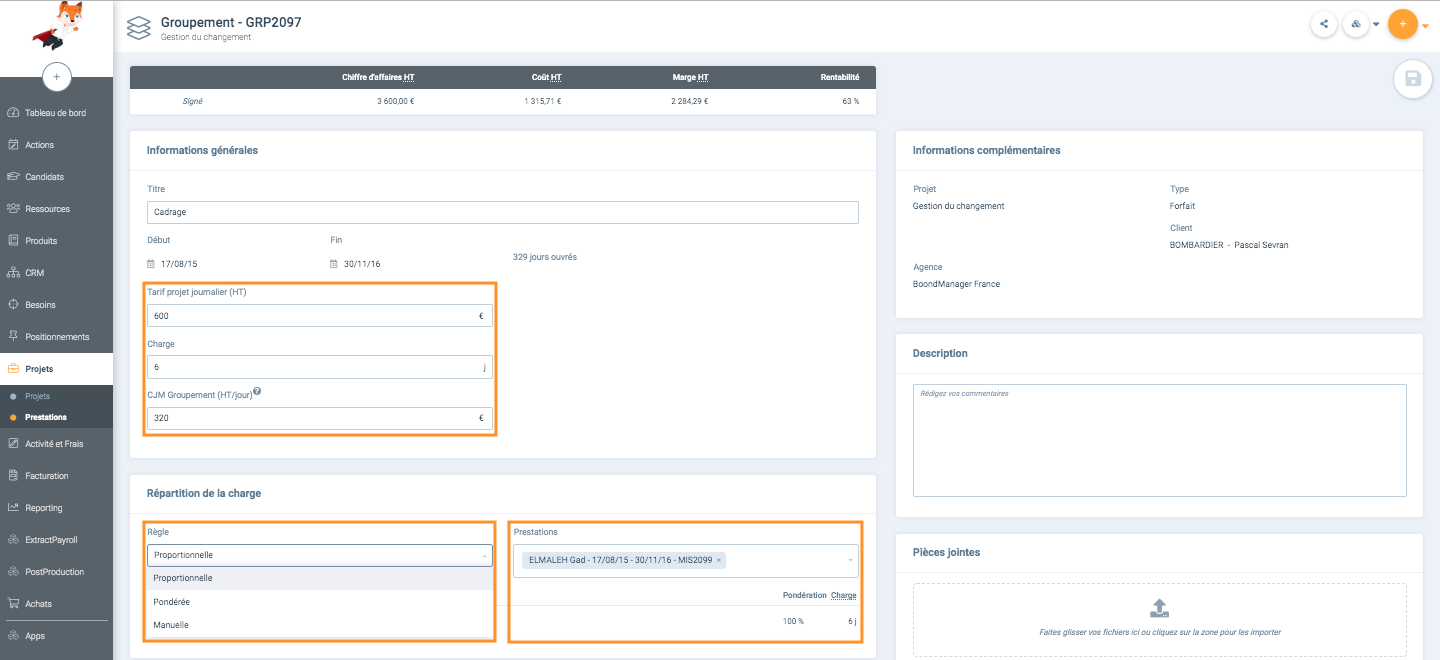
Task: Click the upload icon in Pièces jointes
Action: 1160,608
